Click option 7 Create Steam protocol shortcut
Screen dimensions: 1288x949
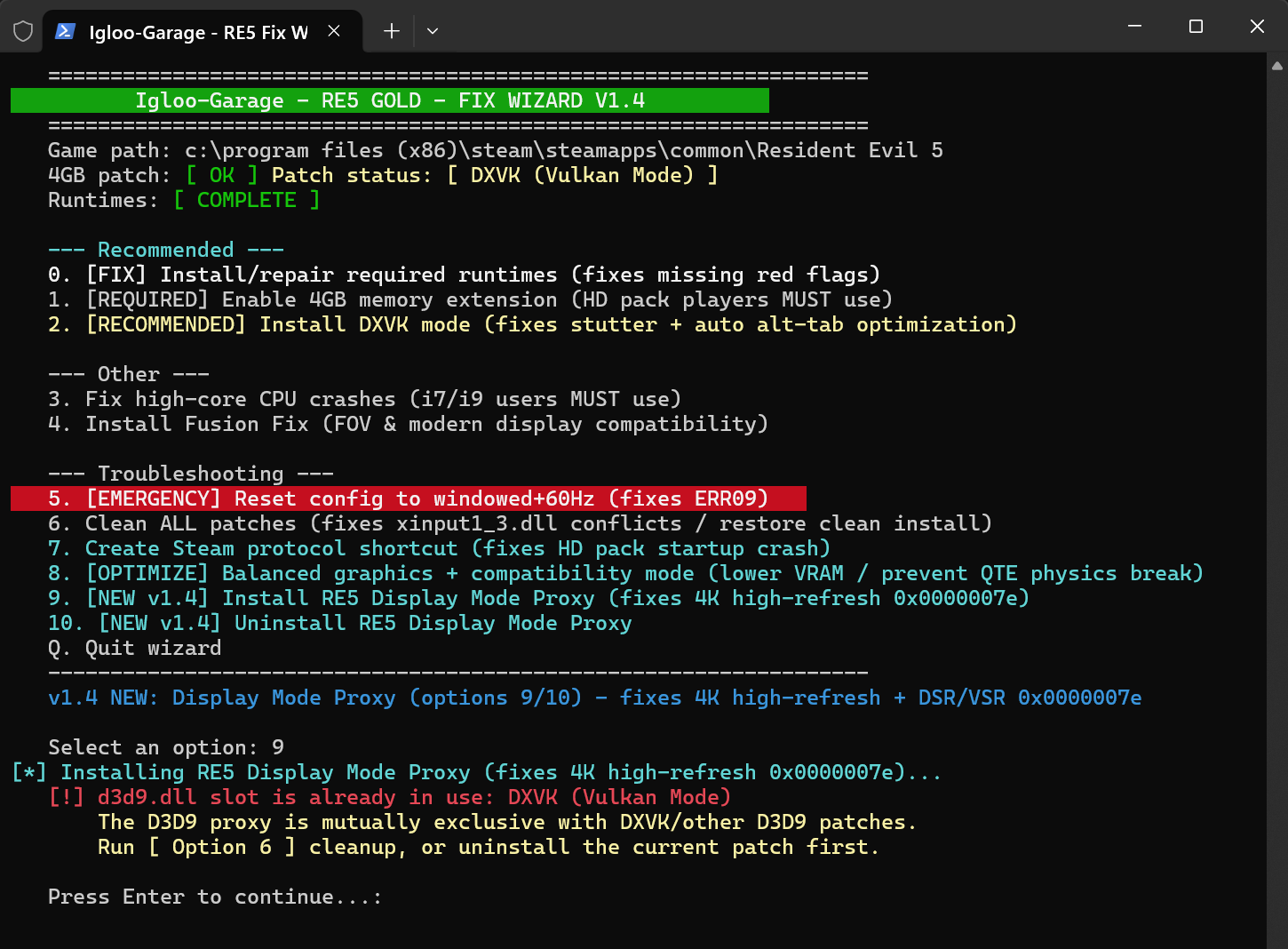coord(439,548)
